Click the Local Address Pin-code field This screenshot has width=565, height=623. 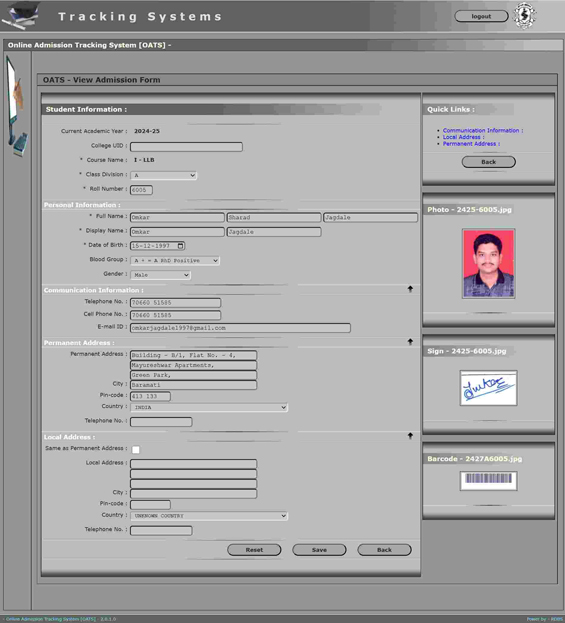[151, 505]
